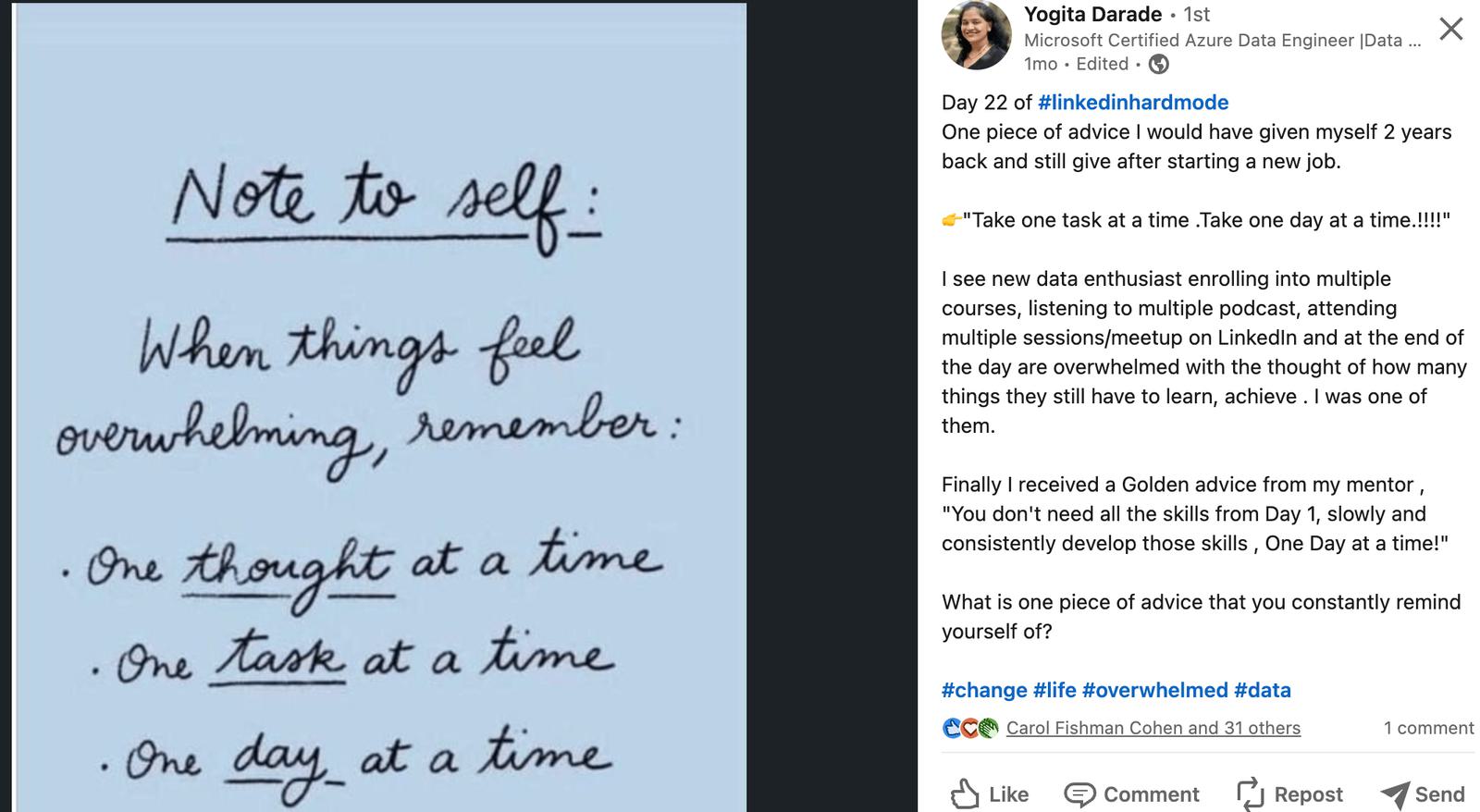Open the #life hashtag
This screenshot has height=812, width=1480.
[1054, 690]
